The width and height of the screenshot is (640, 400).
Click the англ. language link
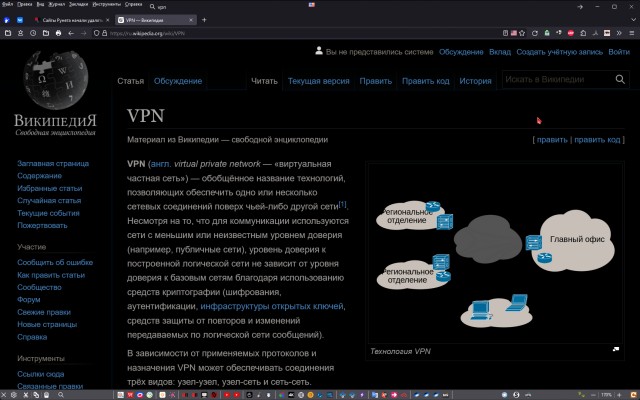click(x=161, y=164)
